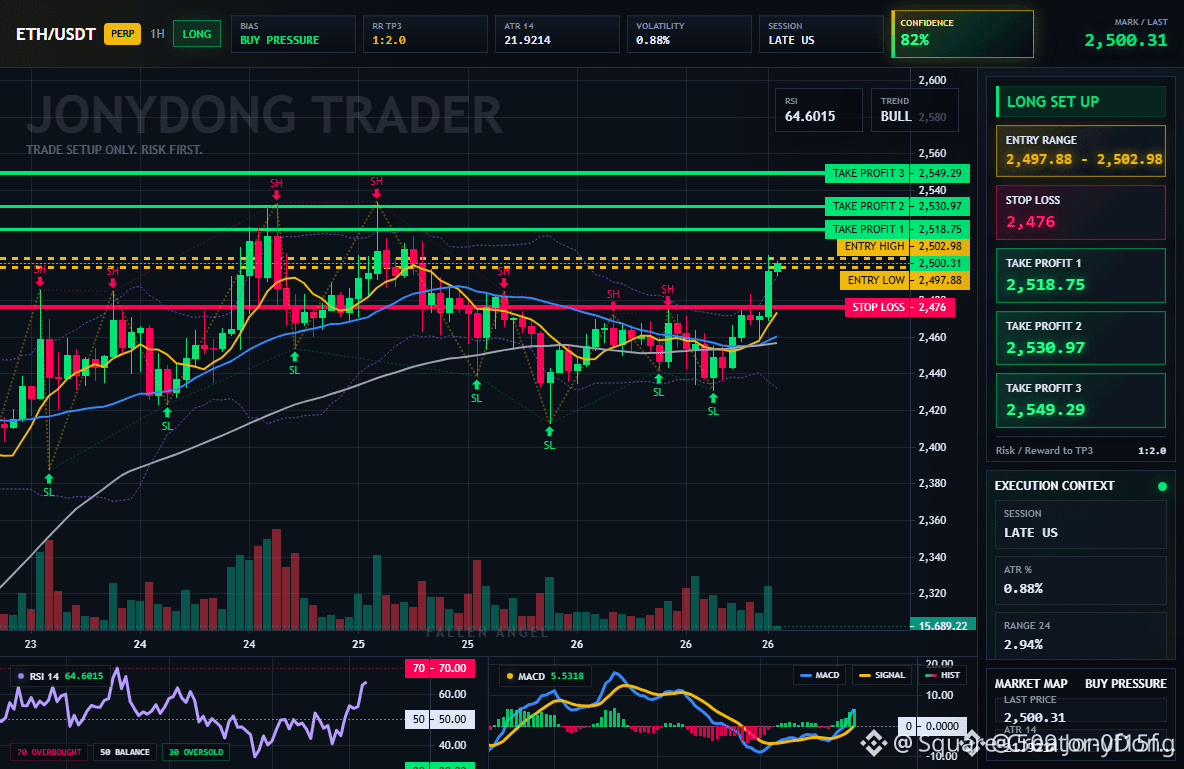Click the red 70 level tag on RSI pane
Image resolution: width=1184 pixels, height=769 pixels.
(439, 668)
